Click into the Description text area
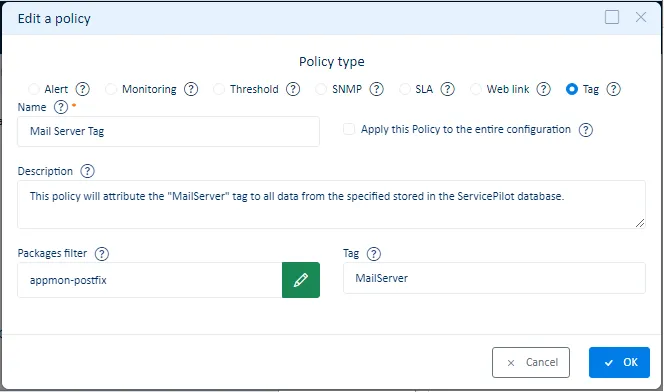Screen dimensions: 664x392 [332, 205]
